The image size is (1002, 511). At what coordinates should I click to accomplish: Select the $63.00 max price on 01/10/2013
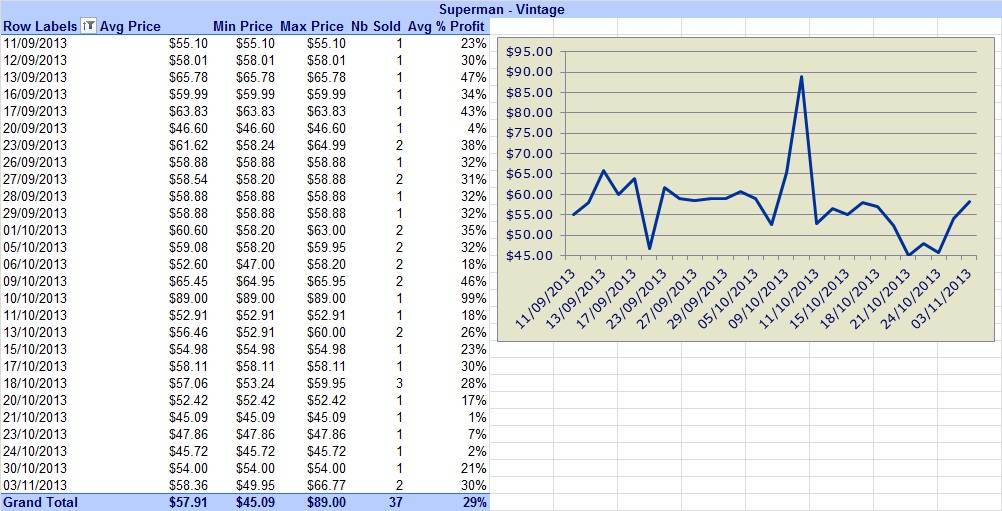[x=326, y=231]
